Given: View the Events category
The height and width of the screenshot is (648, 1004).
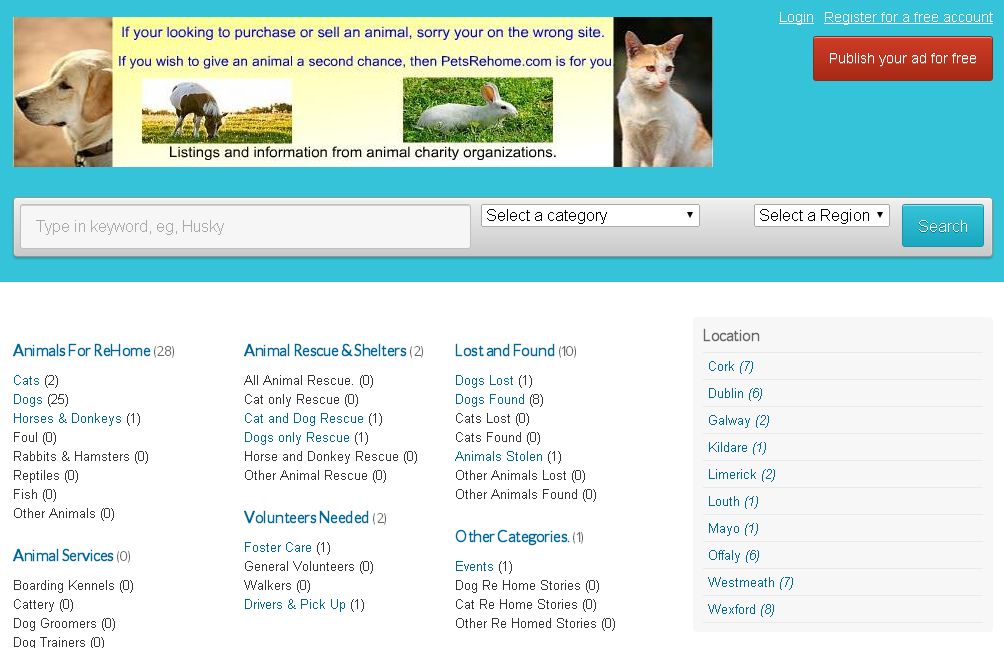Looking at the screenshot, I should (474, 567).
